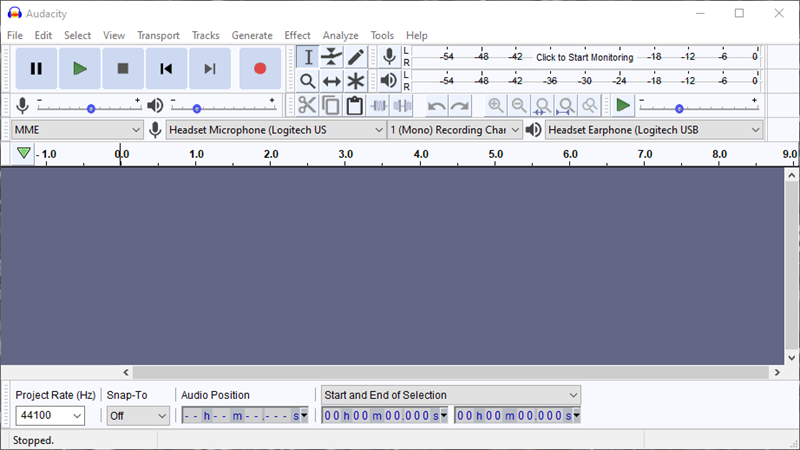Select the Envelope tool

click(x=332, y=57)
